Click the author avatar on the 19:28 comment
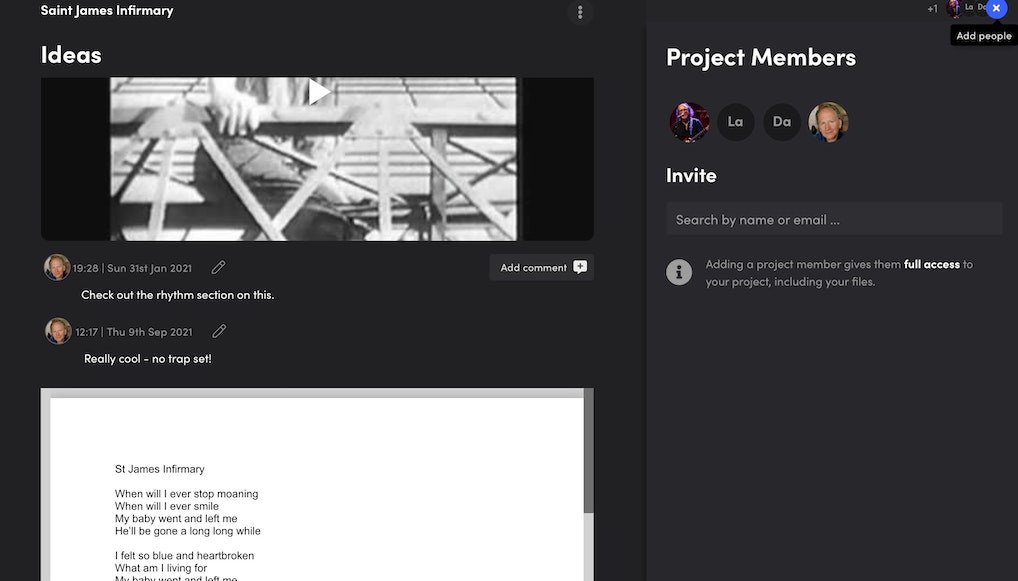 [57, 267]
